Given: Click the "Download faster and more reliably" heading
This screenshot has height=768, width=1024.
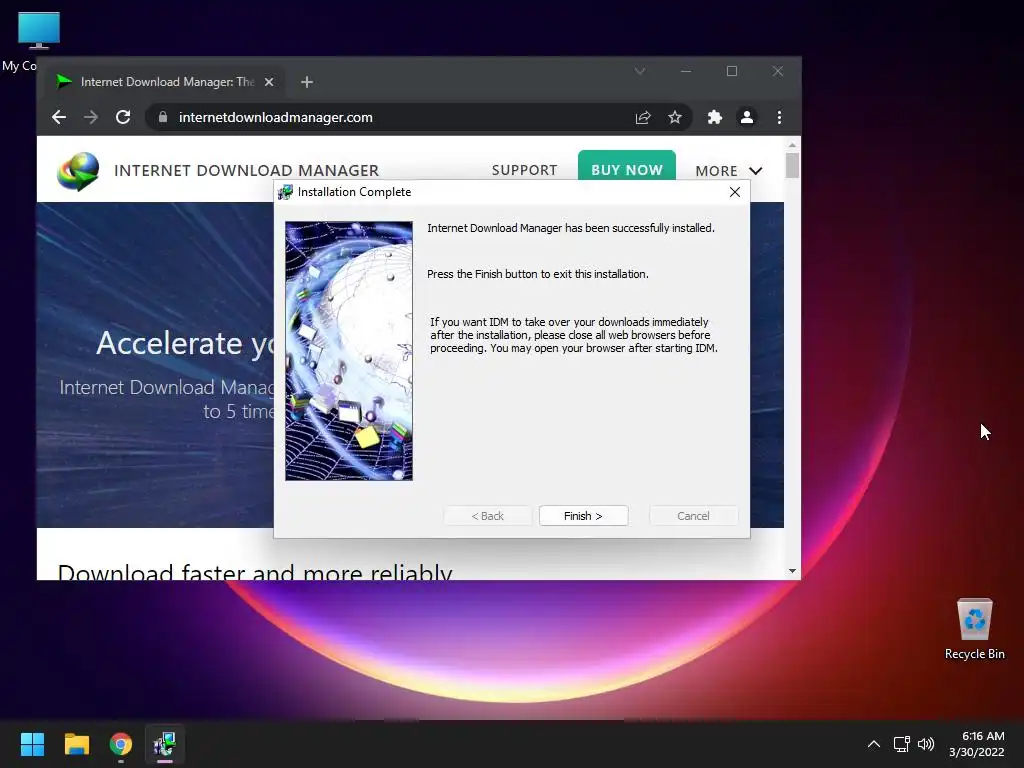Looking at the screenshot, I should [x=255, y=571].
